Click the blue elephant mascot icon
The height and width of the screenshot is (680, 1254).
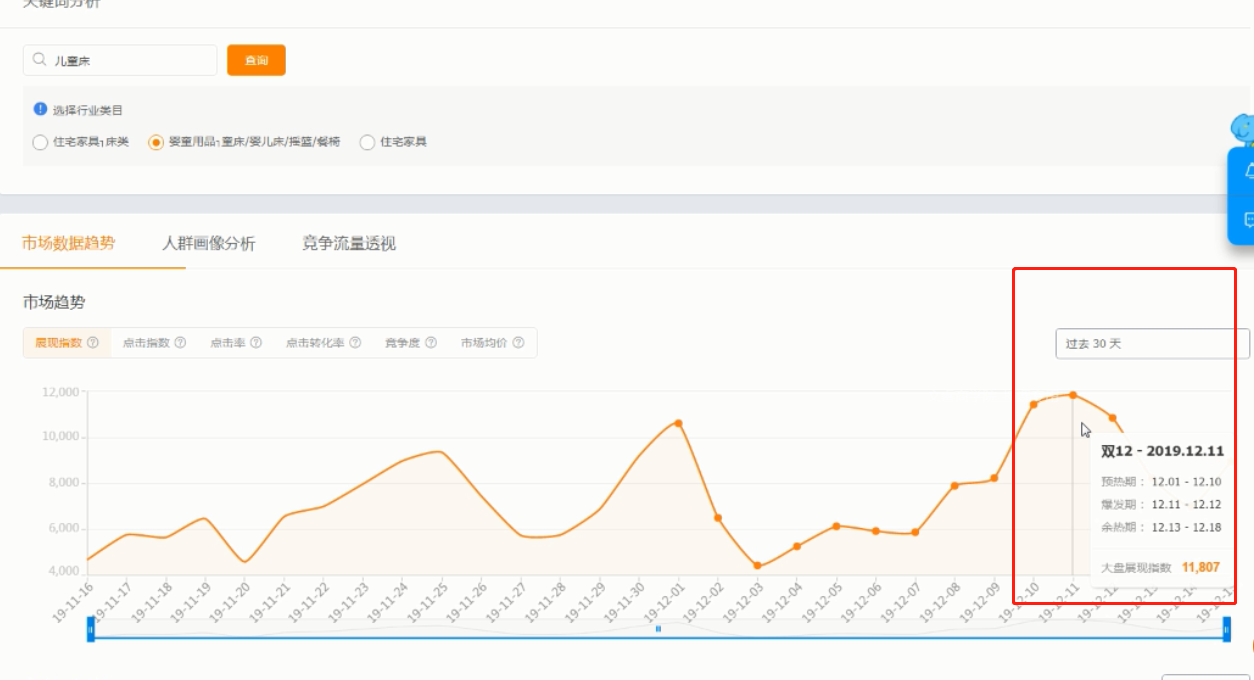[x=1242, y=130]
